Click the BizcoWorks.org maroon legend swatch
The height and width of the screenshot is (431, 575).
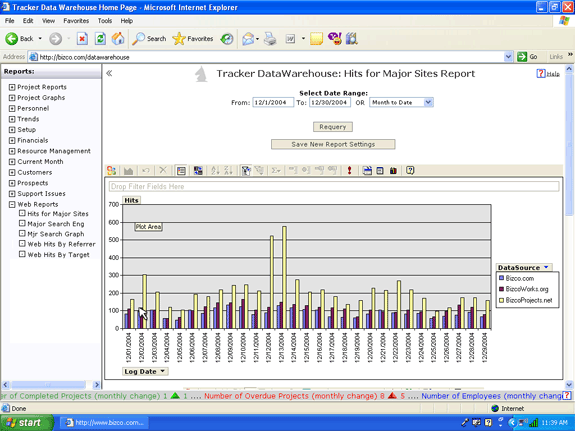tap(501, 289)
